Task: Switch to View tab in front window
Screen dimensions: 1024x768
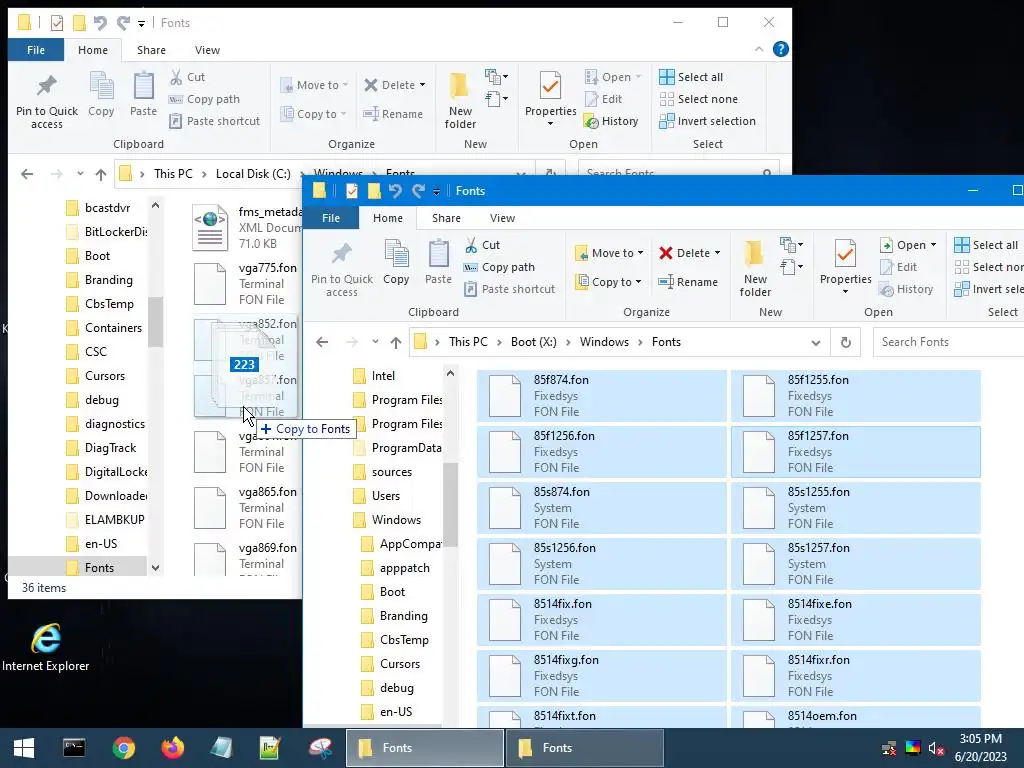Action: 502,218
